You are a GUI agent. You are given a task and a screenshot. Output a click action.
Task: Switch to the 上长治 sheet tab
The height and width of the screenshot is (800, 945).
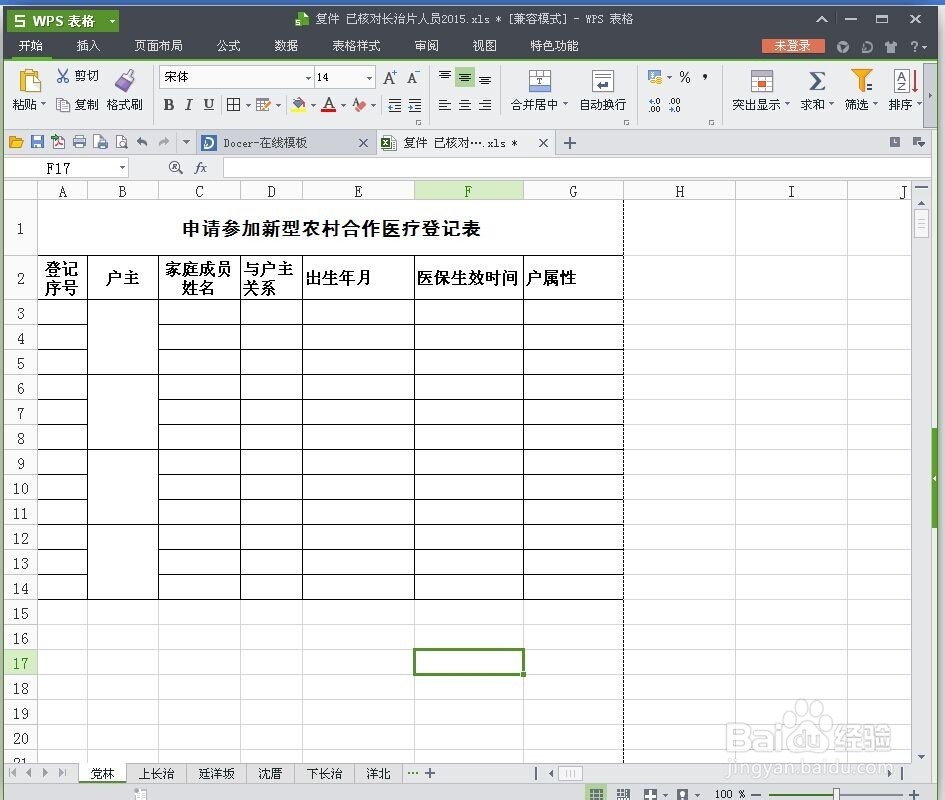[x=157, y=773]
